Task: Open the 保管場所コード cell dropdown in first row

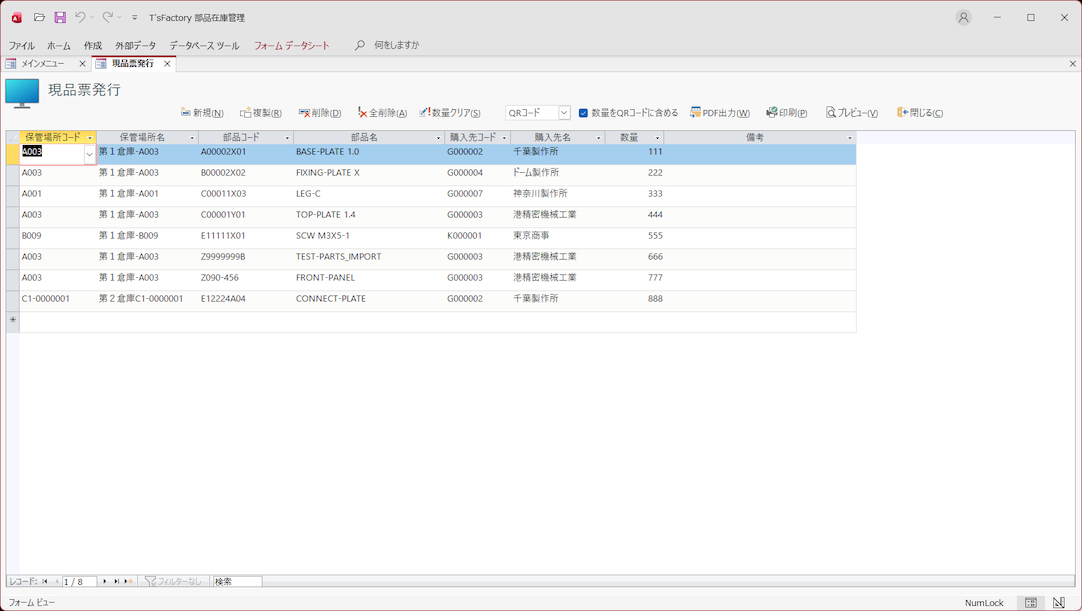Action: pyautogui.click(x=89, y=155)
